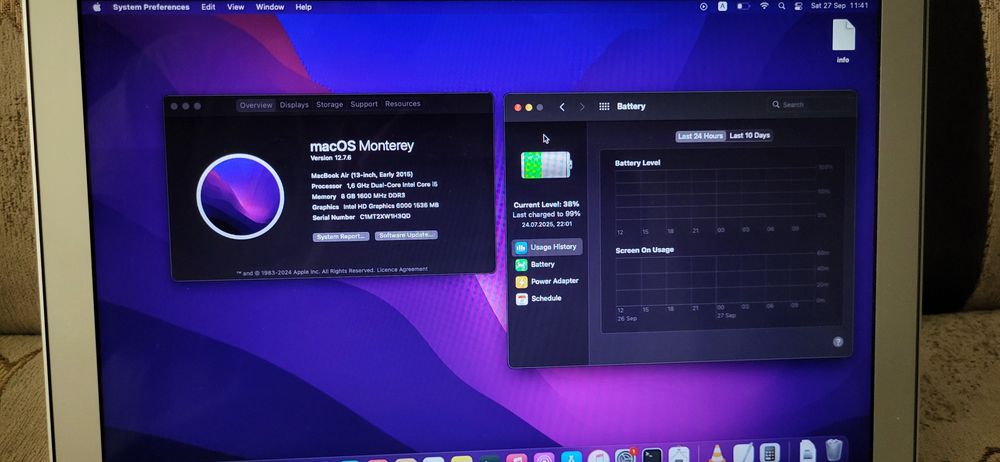Click the Intel HD Graphics 6000 1536 MB text
Viewport: 1000px width, 462px height.
pyautogui.click(x=391, y=205)
